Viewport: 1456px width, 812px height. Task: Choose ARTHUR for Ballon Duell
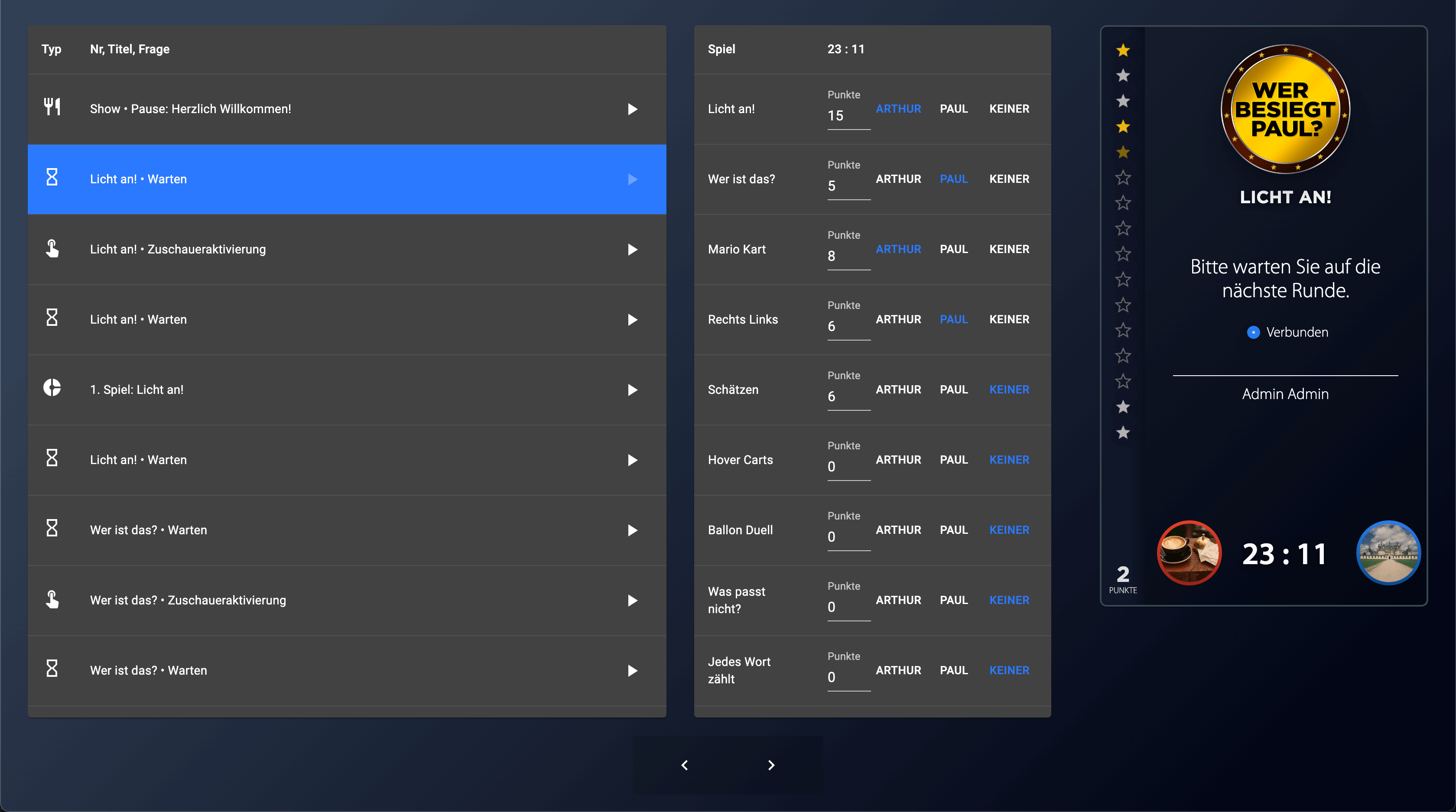pos(898,530)
